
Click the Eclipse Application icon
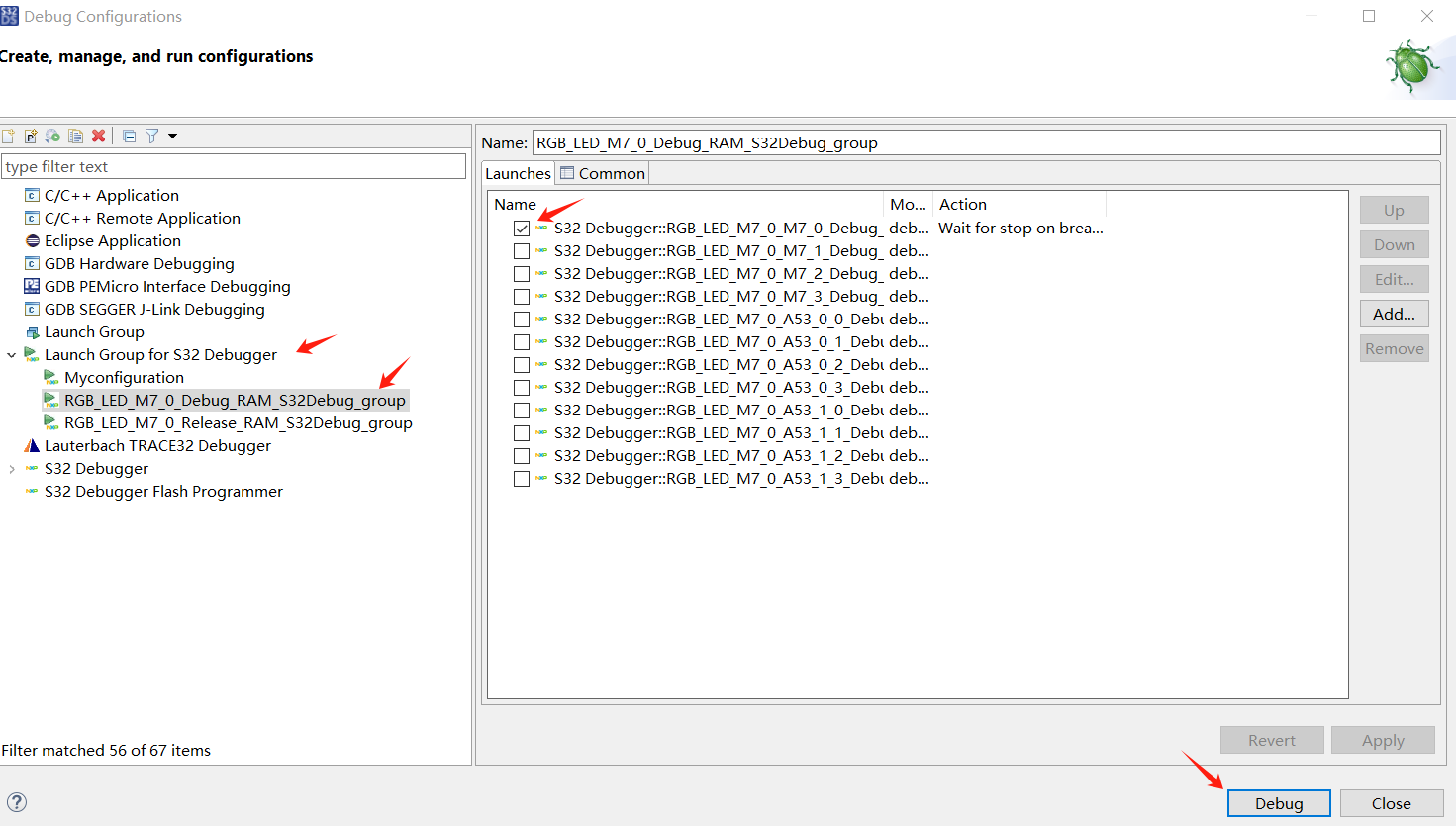[x=32, y=240]
